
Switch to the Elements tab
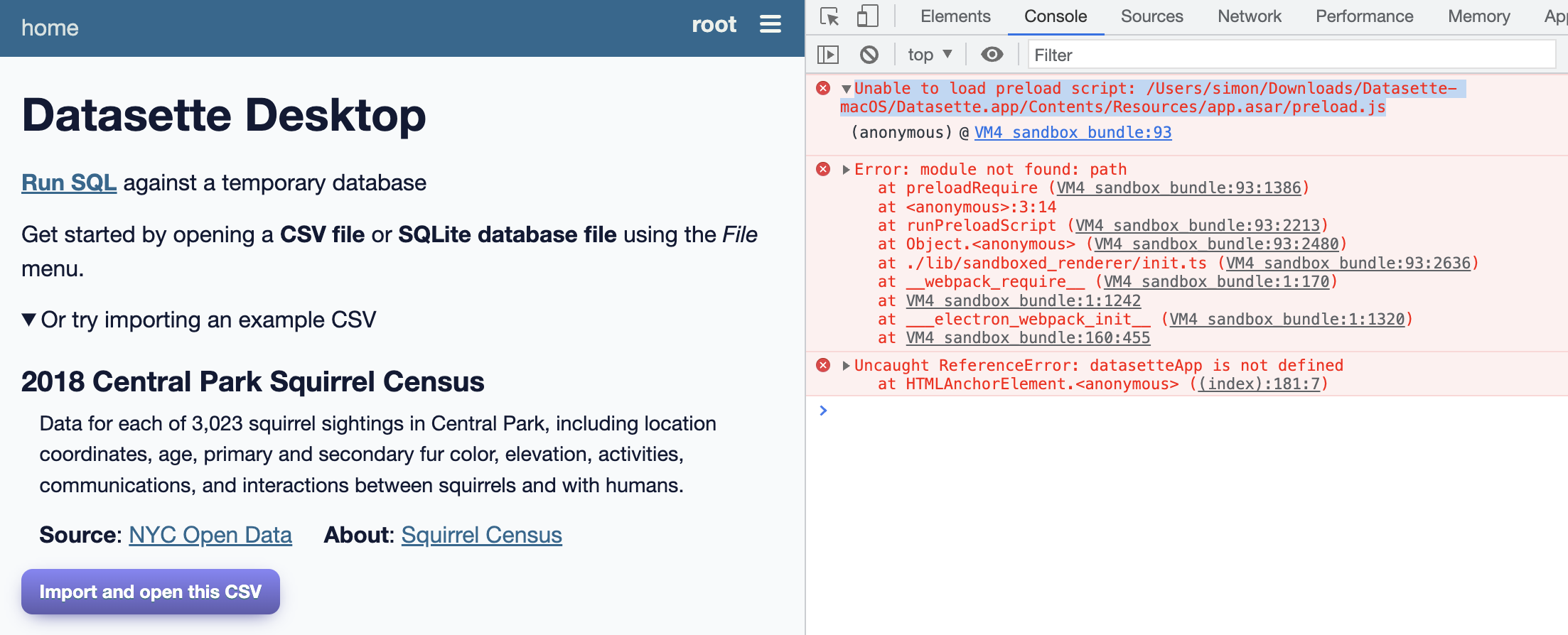pyautogui.click(x=955, y=16)
